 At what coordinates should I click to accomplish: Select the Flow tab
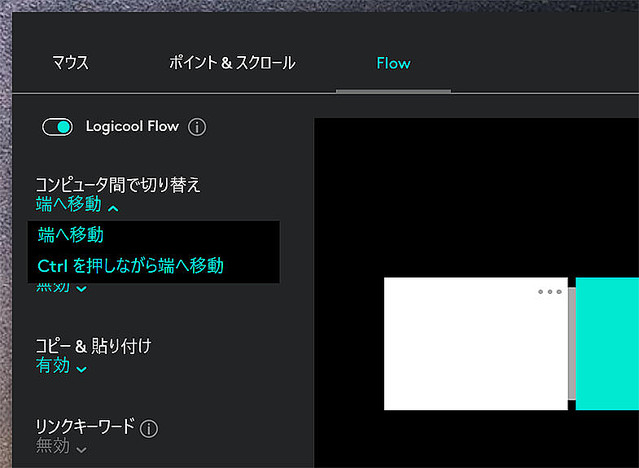(x=393, y=63)
